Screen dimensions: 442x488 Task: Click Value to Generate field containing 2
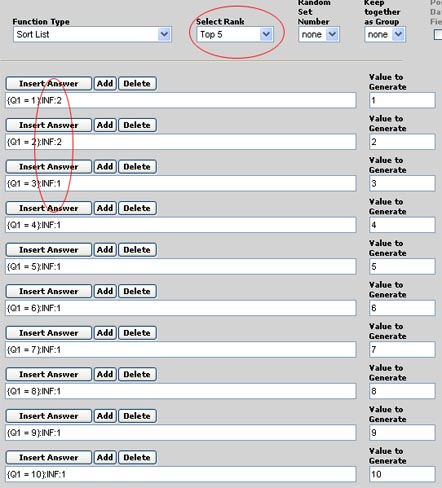pos(402,142)
